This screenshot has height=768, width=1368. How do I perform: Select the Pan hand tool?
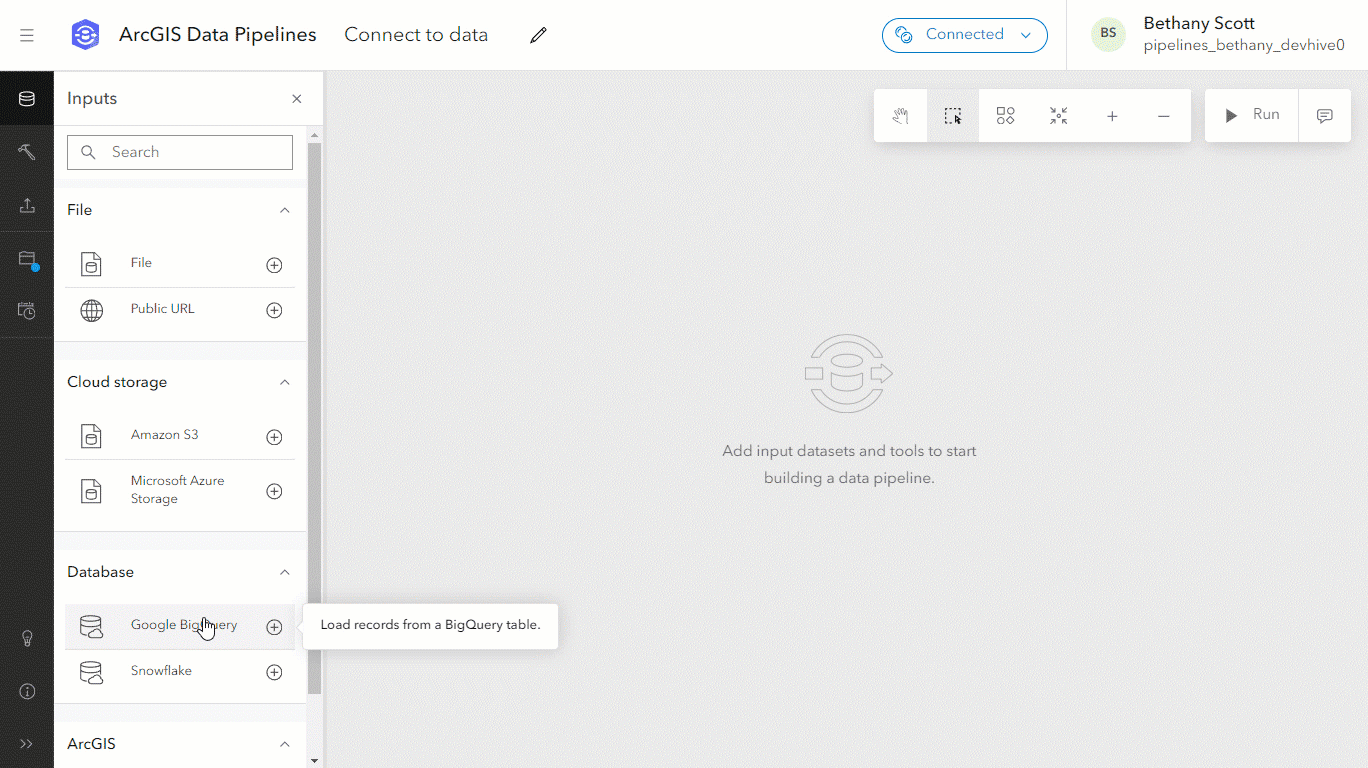(900, 116)
